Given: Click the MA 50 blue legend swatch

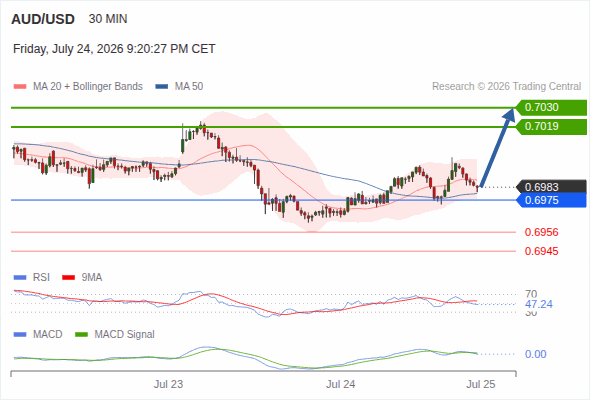Looking at the screenshot, I should (x=161, y=87).
